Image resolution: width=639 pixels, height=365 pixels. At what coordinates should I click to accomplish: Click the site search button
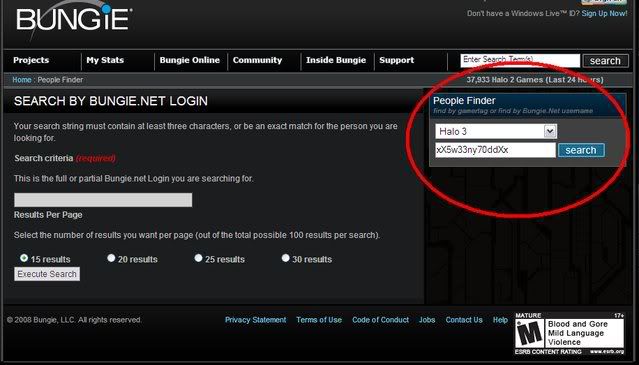(x=605, y=61)
